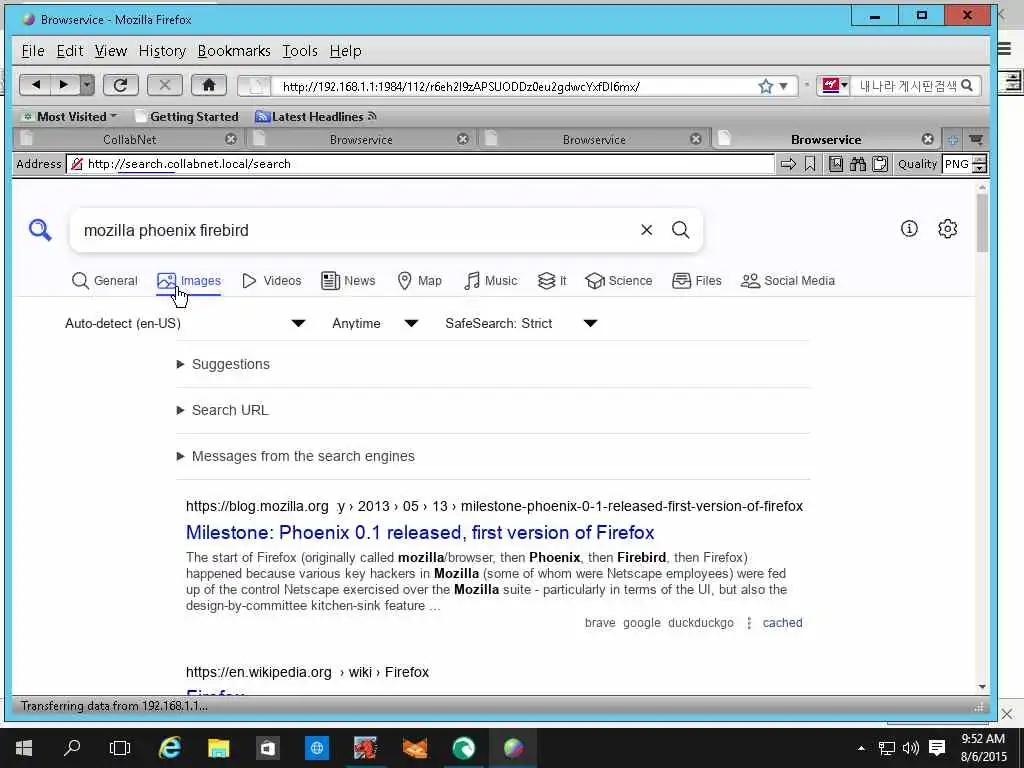Image resolution: width=1024 pixels, height=768 pixels.
Task: Open the View menu
Action: (x=110, y=51)
